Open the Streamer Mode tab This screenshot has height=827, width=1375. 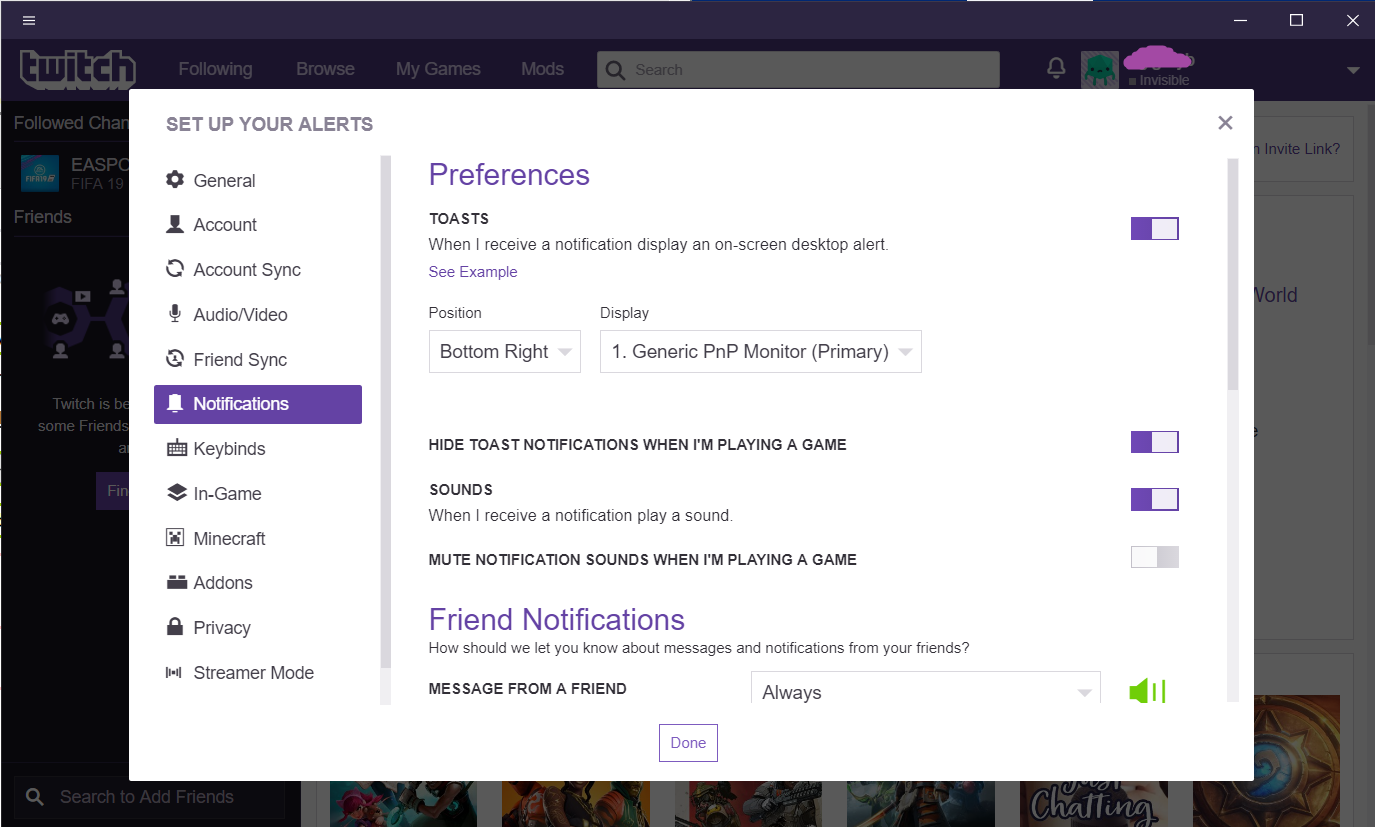pyautogui.click(x=258, y=672)
